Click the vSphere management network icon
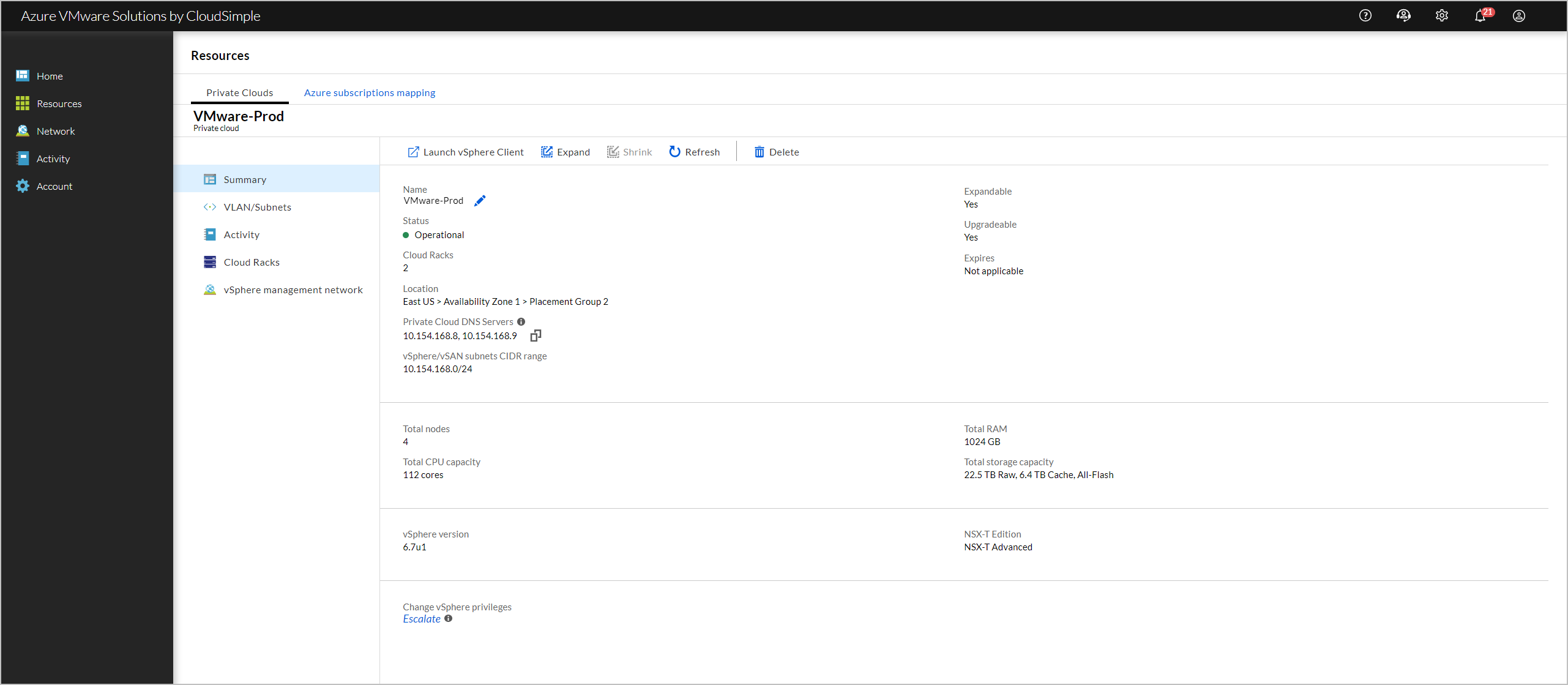This screenshot has width=1568, height=685. click(x=209, y=289)
